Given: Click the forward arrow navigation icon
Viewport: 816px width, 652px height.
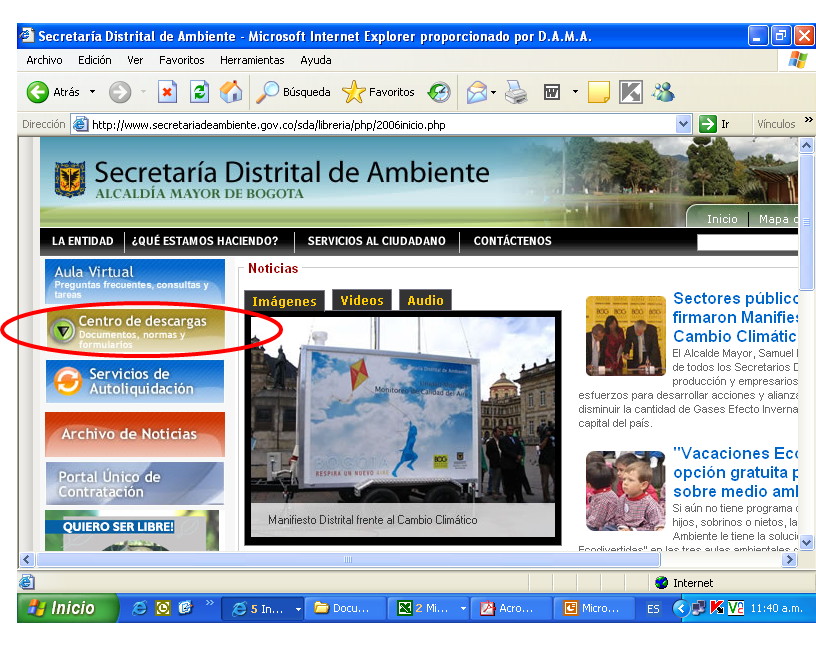Looking at the screenshot, I should pos(120,93).
